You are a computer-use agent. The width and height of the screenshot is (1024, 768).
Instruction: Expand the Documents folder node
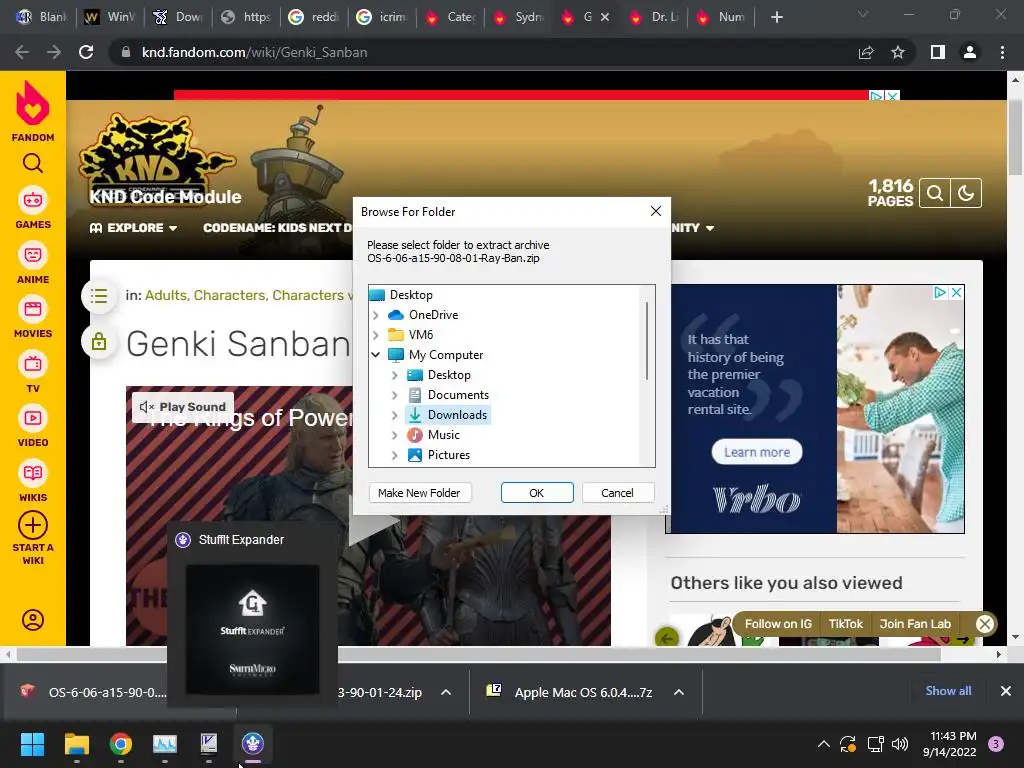tap(394, 395)
